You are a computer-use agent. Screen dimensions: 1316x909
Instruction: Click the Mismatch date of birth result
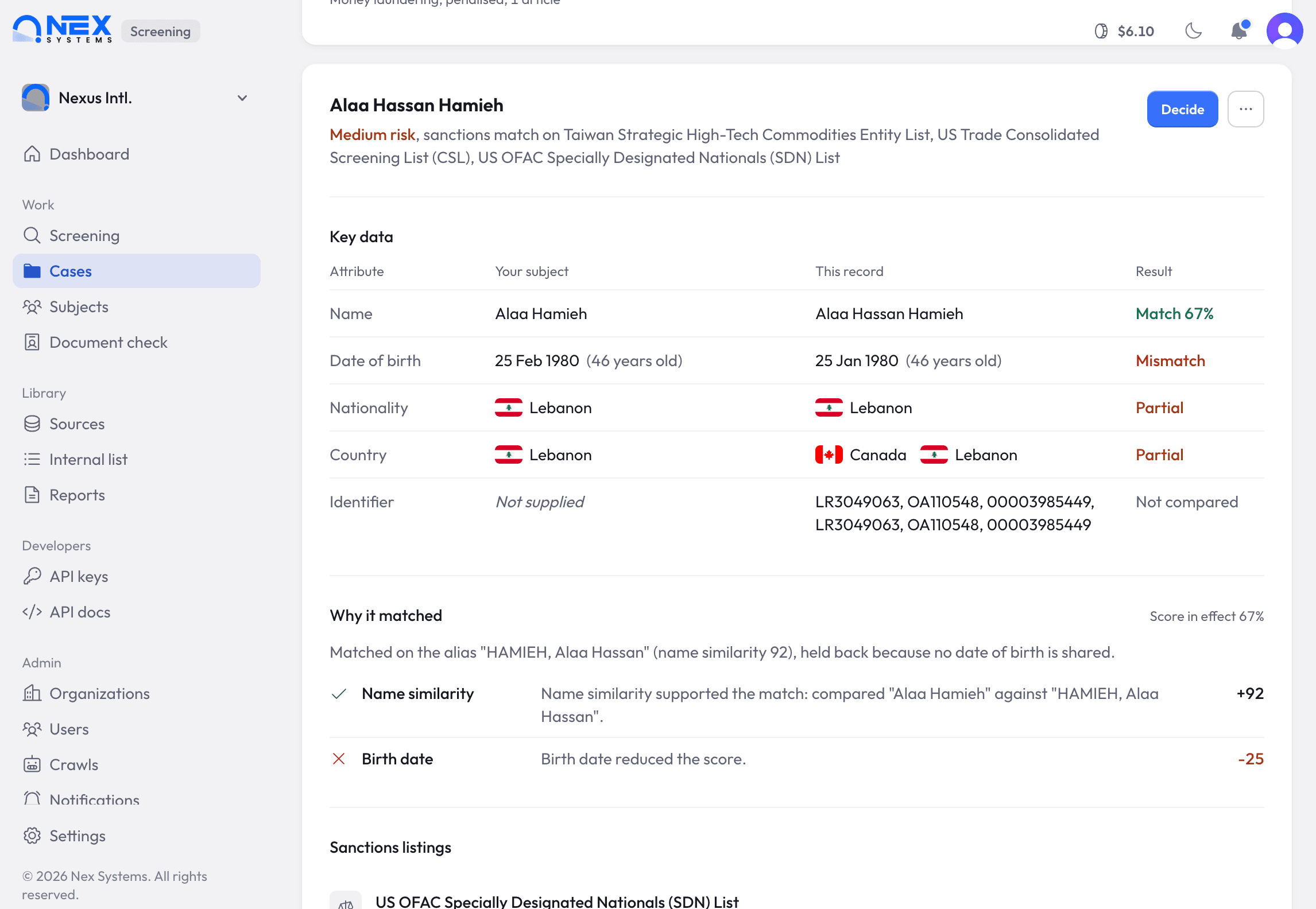(1170, 360)
